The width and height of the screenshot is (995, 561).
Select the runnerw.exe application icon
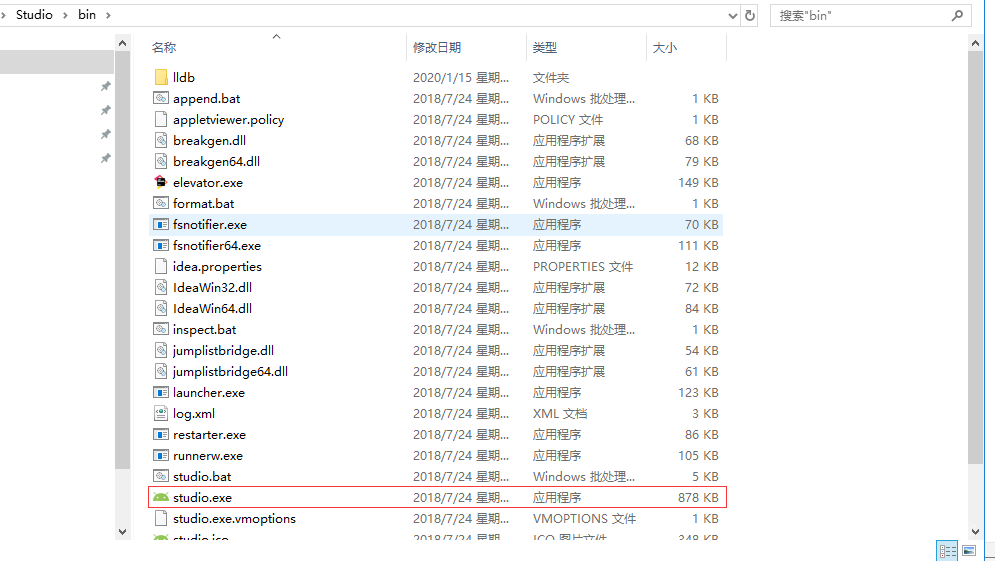point(161,456)
